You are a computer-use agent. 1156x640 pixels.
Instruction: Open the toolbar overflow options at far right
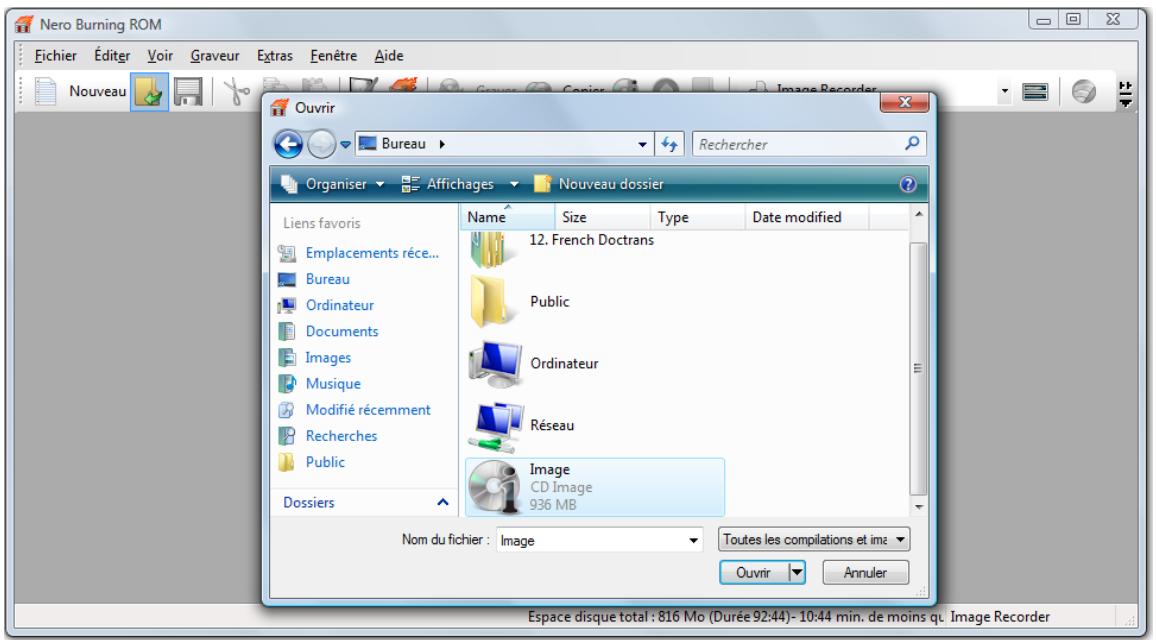click(1125, 94)
